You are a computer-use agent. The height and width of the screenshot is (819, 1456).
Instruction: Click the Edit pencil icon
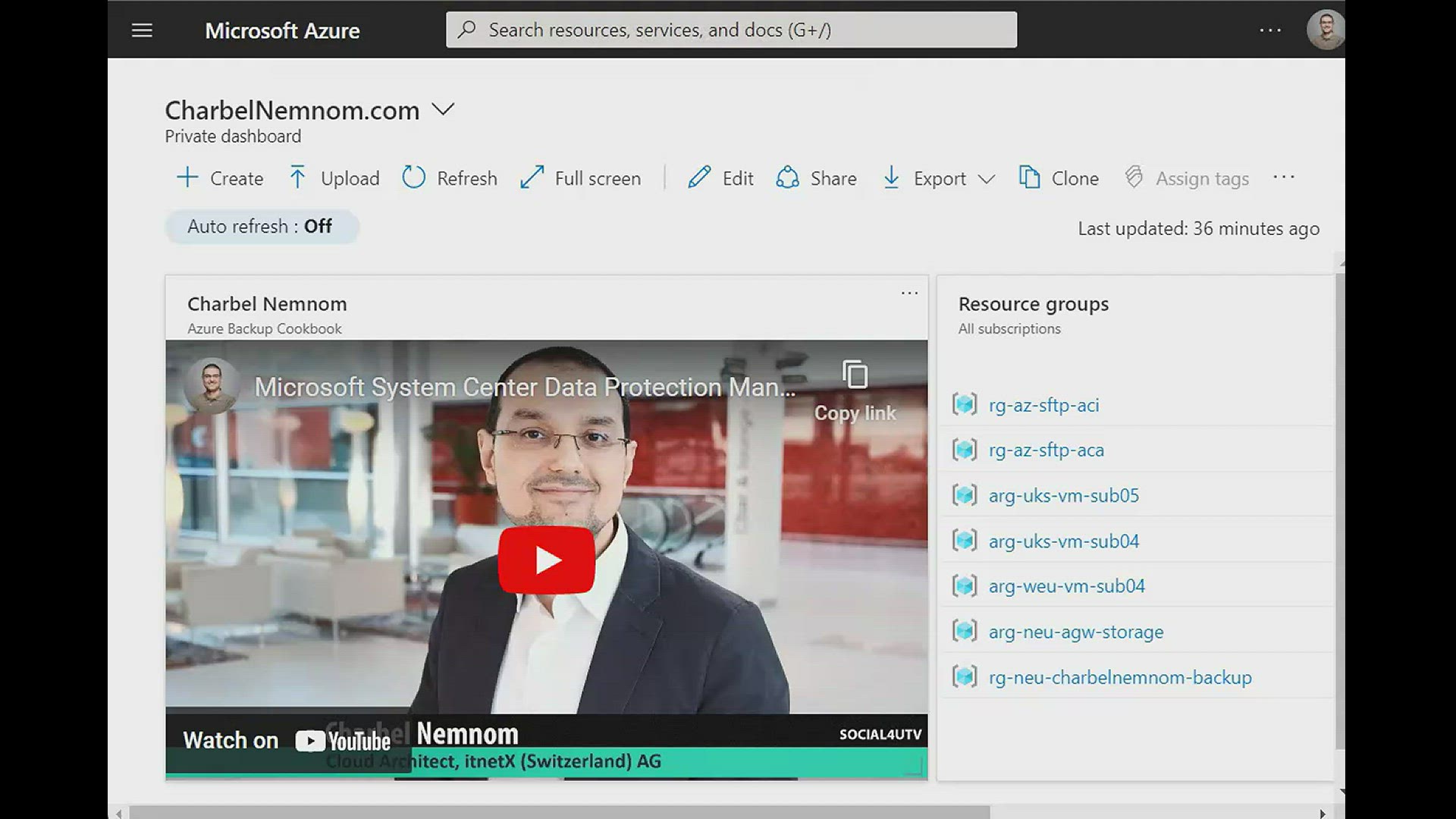click(699, 177)
